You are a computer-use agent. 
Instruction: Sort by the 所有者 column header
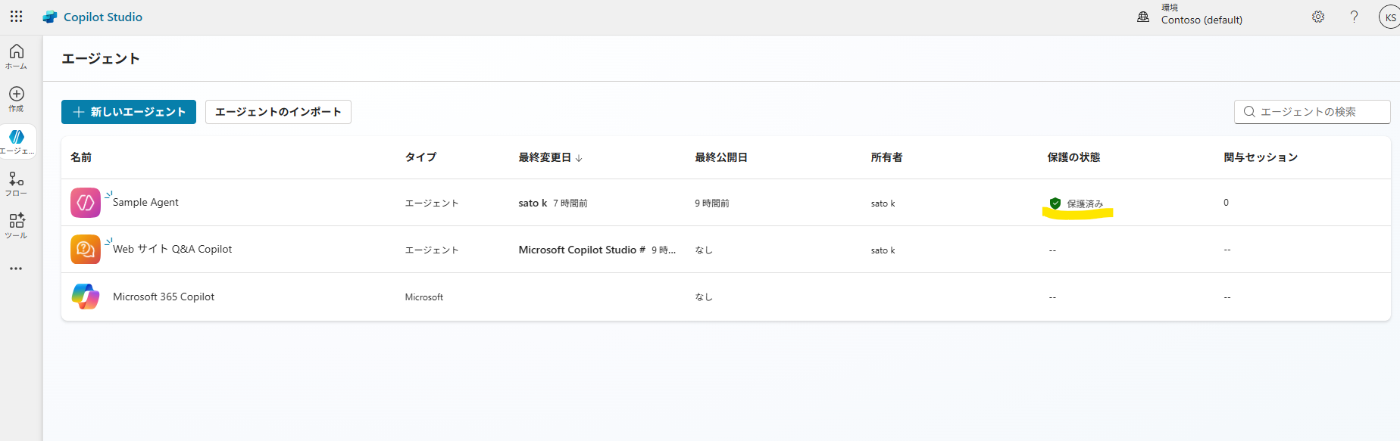pyautogui.click(x=887, y=158)
